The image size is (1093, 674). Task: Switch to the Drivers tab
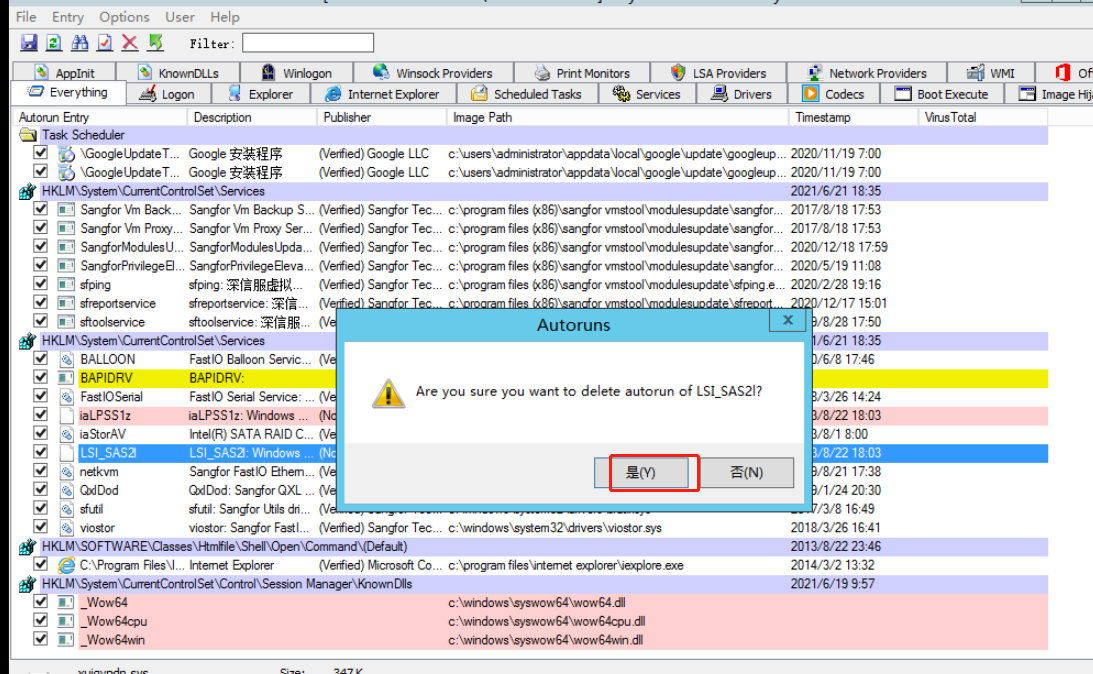(741, 94)
